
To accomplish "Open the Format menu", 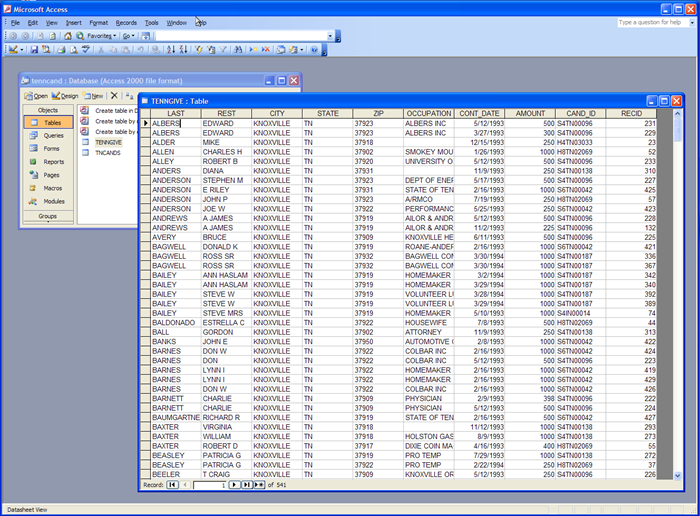I will [98, 22].
